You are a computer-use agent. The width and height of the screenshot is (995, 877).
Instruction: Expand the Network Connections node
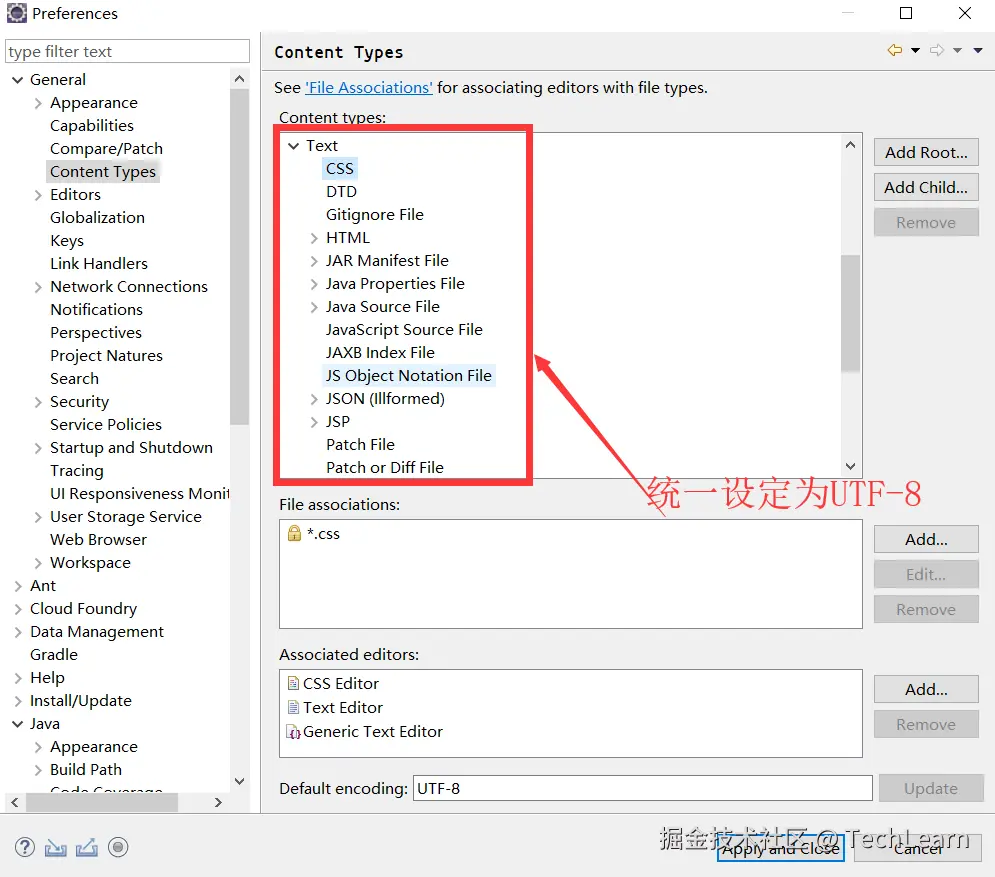(x=38, y=287)
